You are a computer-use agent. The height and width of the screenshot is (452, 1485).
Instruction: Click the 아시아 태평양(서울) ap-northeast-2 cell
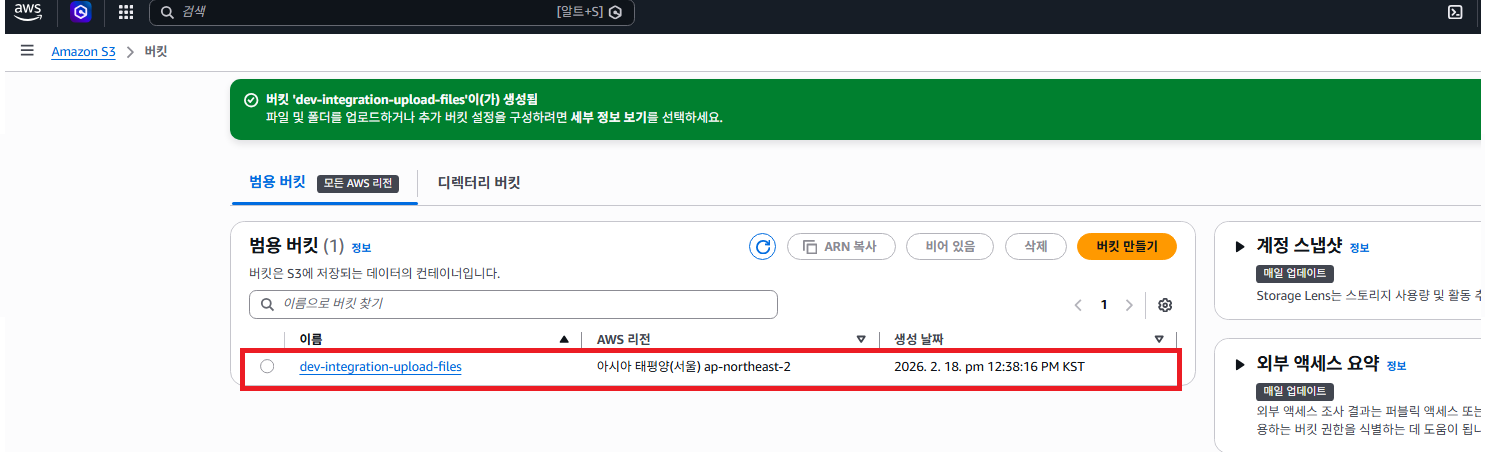tap(694, 367)
